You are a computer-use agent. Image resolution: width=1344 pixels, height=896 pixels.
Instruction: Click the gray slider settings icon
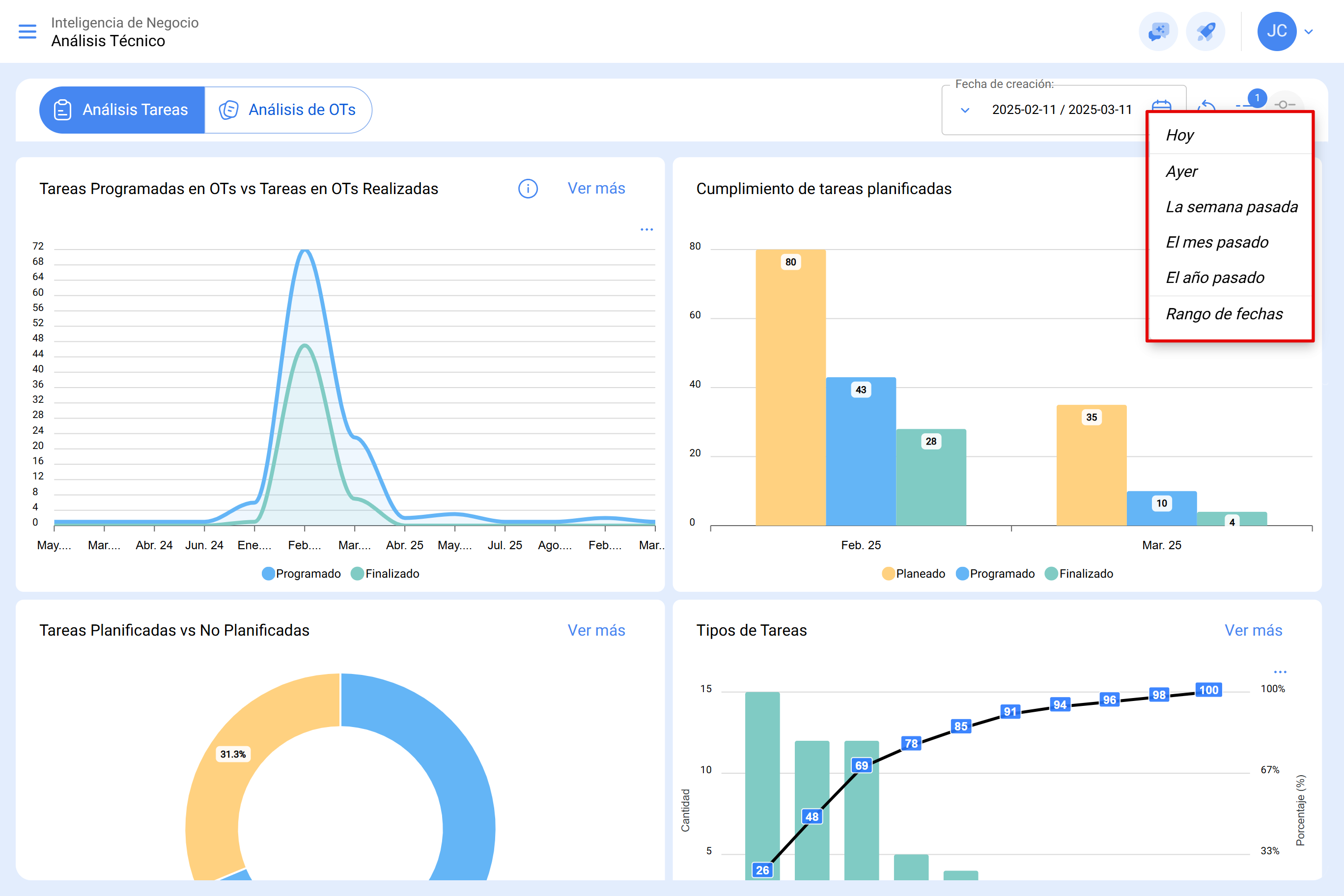click(x=1284, y=105)
